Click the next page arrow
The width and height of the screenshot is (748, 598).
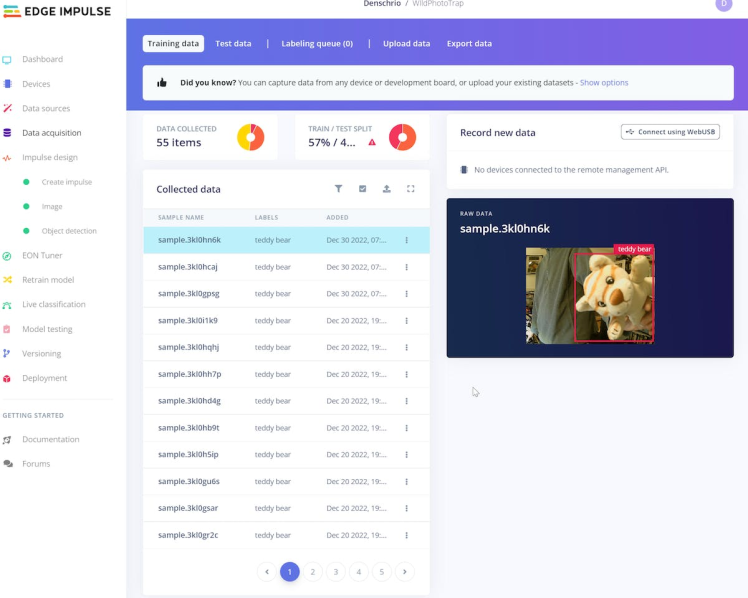pyautogui.click(x=405, y=571)
